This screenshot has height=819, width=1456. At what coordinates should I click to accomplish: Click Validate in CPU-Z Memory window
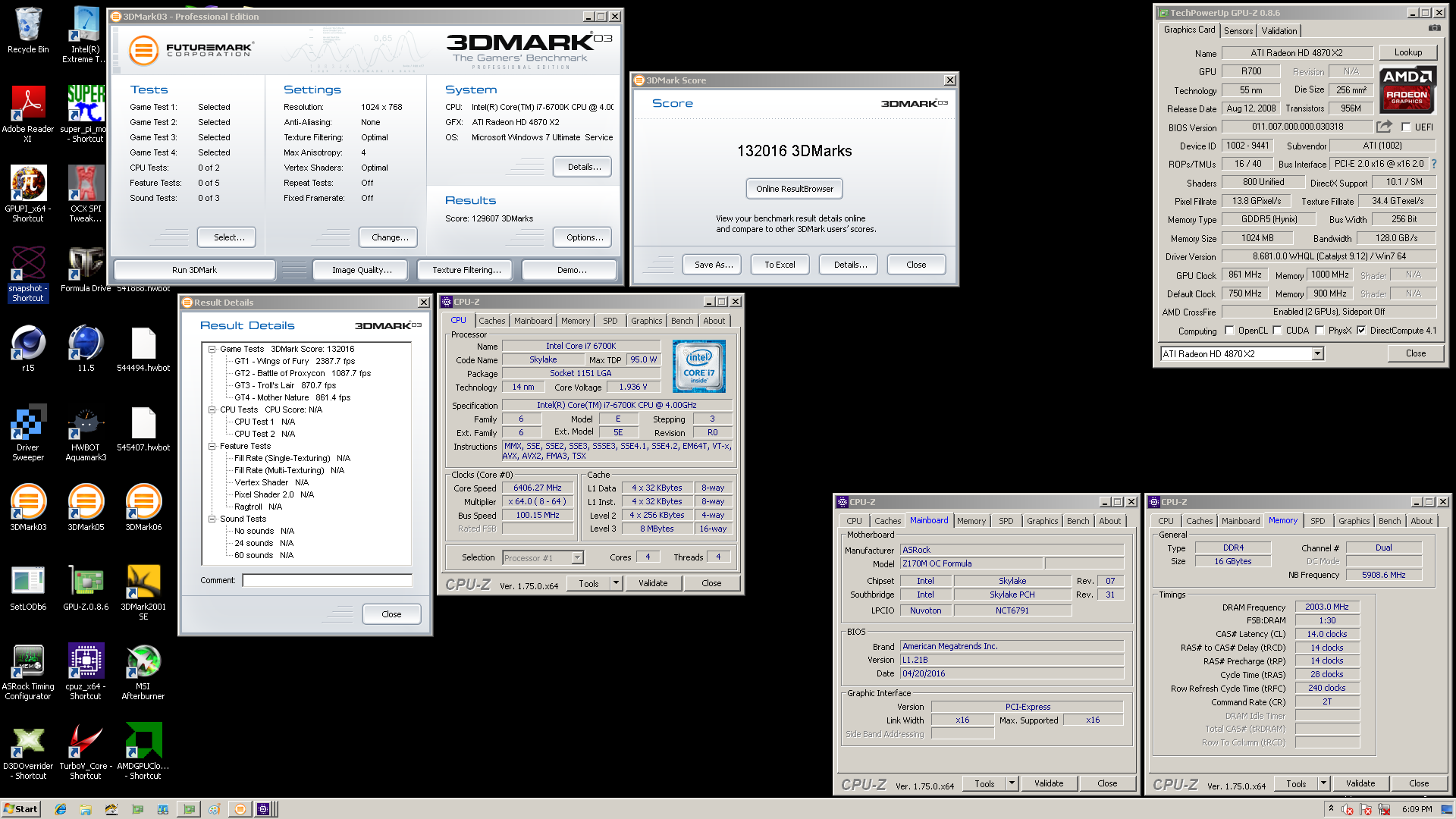(1360, 783)
